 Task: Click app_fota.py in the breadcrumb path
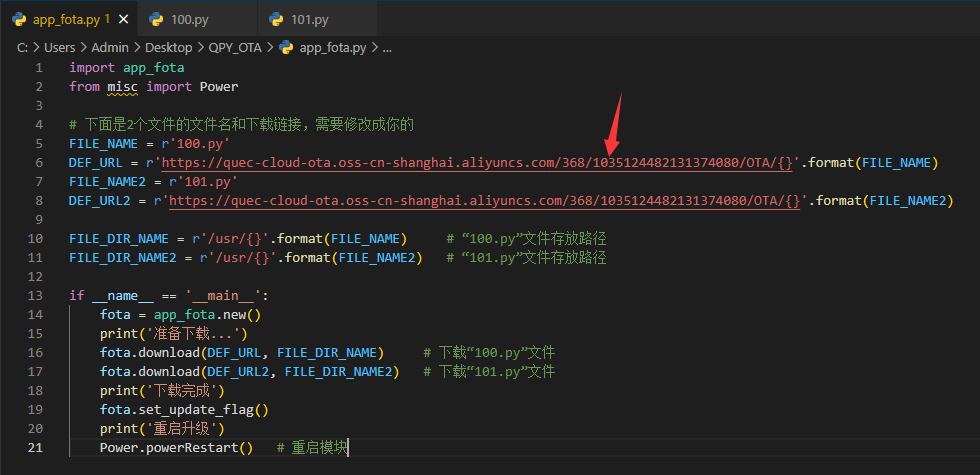pyautogui.click(x=333, y=47)
